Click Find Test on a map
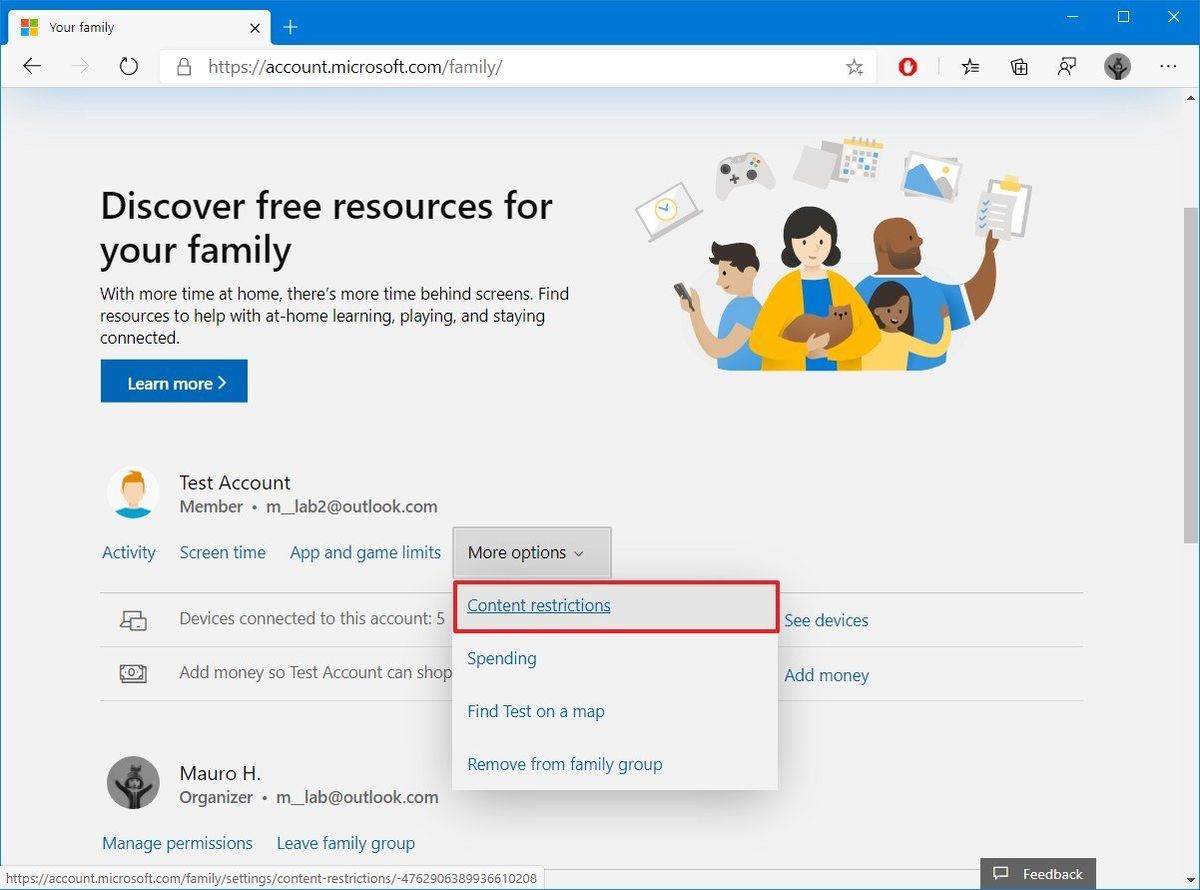Image resolution: width=1200 pixels, height=890 pixels. point(536,711)
